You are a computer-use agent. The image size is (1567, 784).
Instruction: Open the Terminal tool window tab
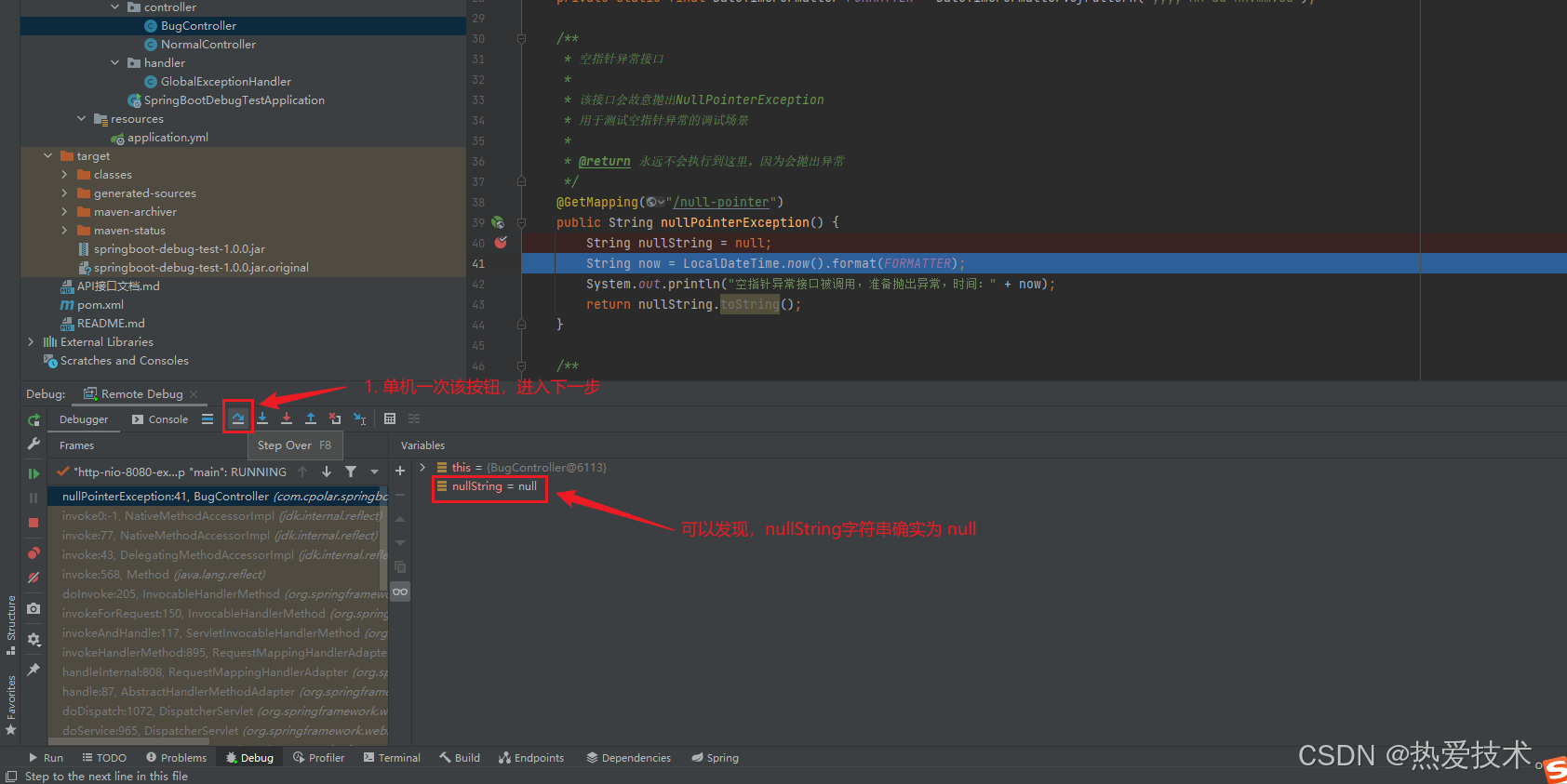[x=392, y=758]
